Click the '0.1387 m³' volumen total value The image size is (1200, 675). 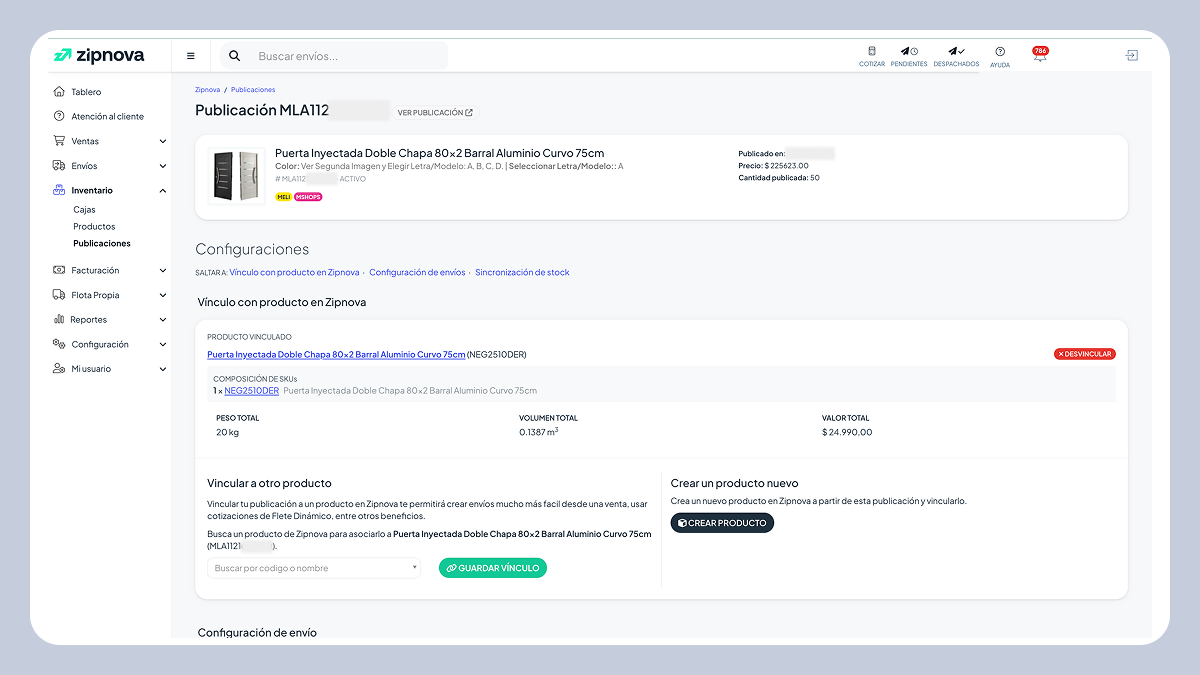coord(539,433)
